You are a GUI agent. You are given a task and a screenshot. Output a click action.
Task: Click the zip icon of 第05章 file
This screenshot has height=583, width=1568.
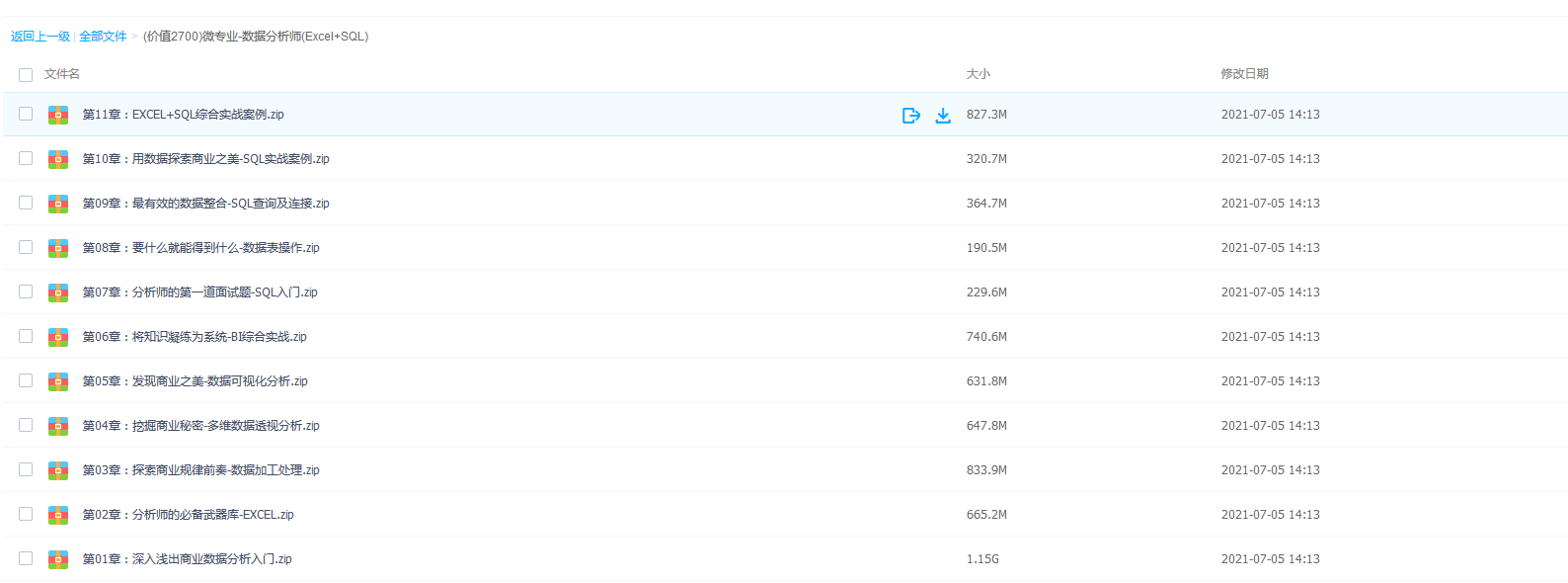pyautogui.click(x=58, y=381)
